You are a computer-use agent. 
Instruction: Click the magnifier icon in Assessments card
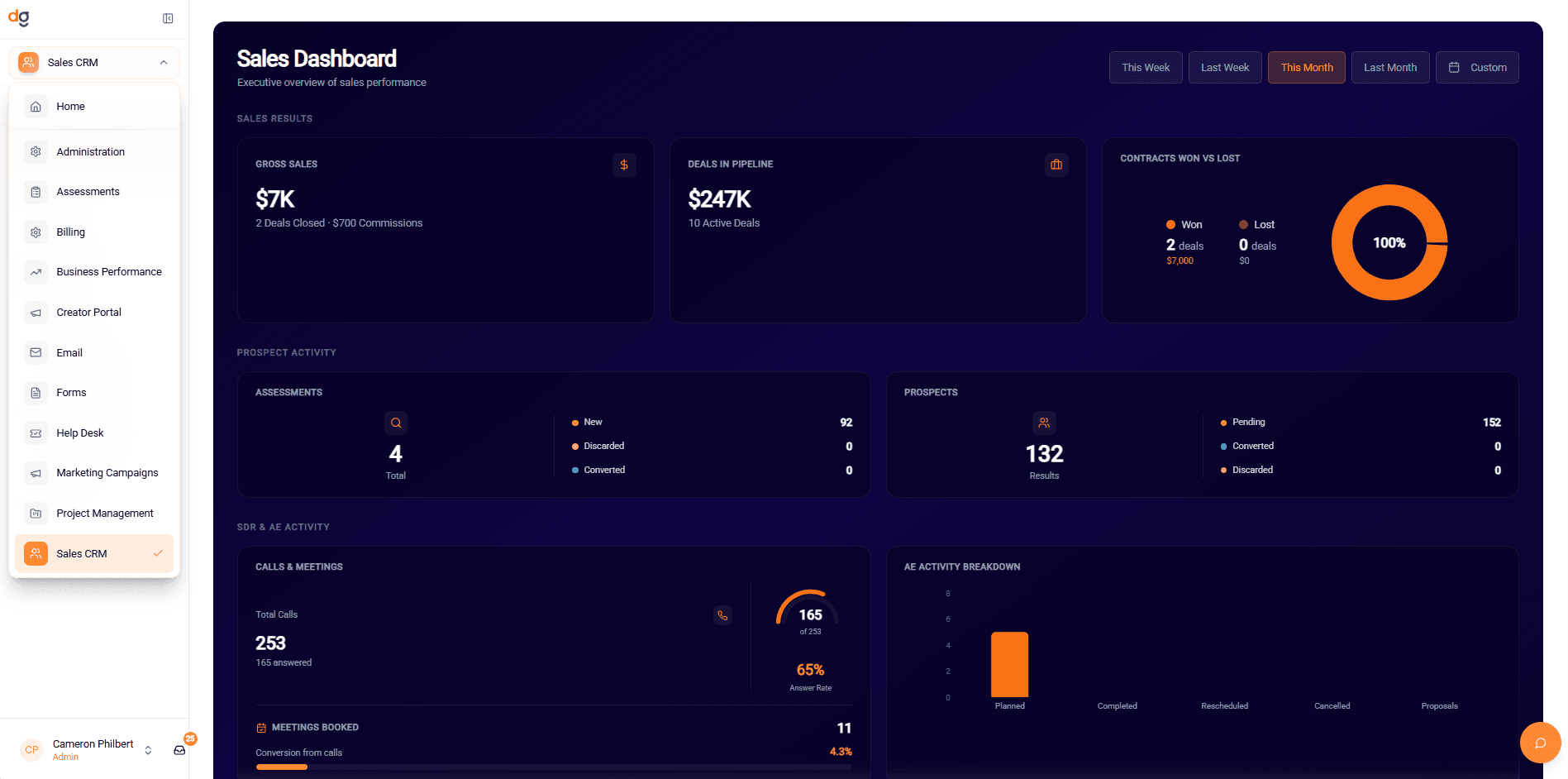pyautogui.click(x=396, y=423)
